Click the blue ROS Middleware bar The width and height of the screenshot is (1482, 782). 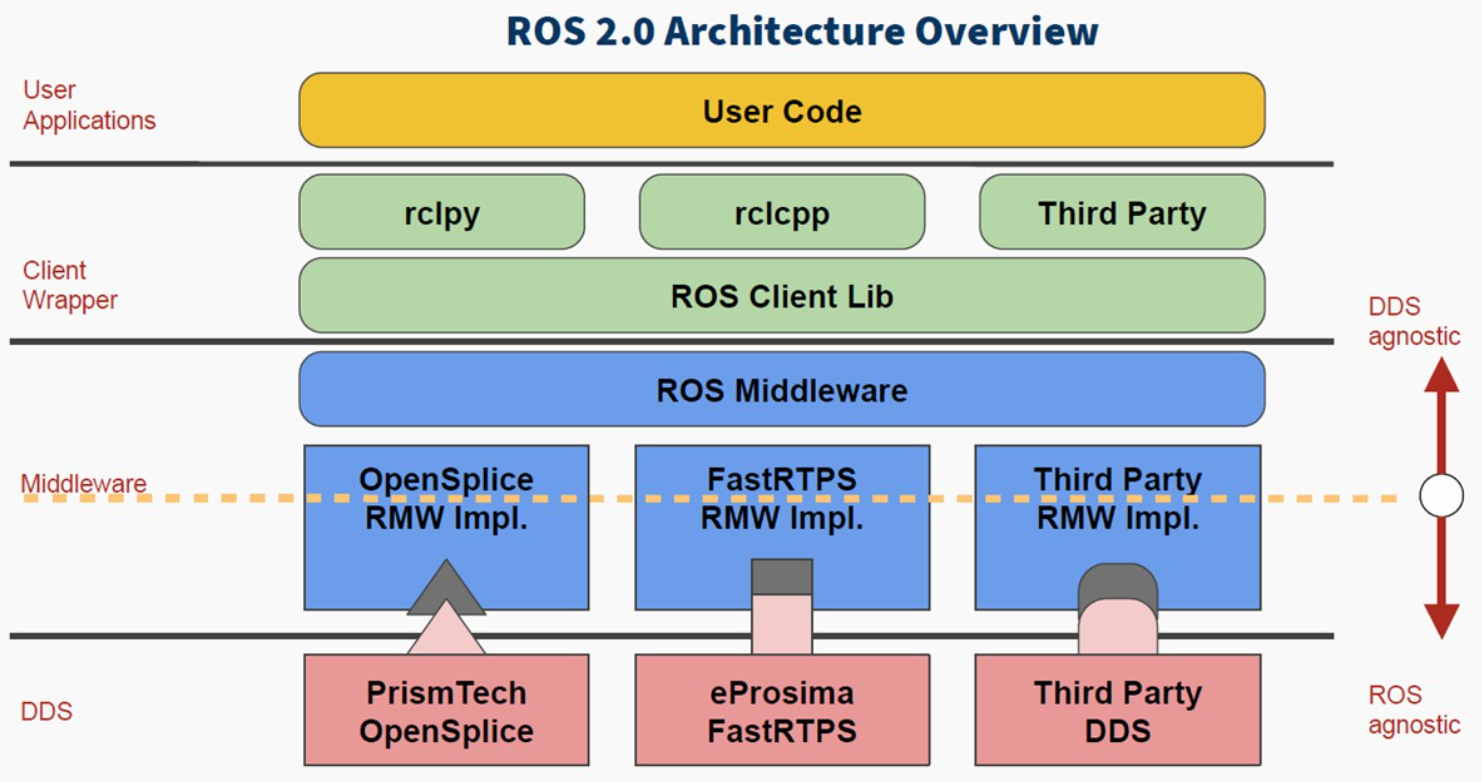(x=782, y=389)
